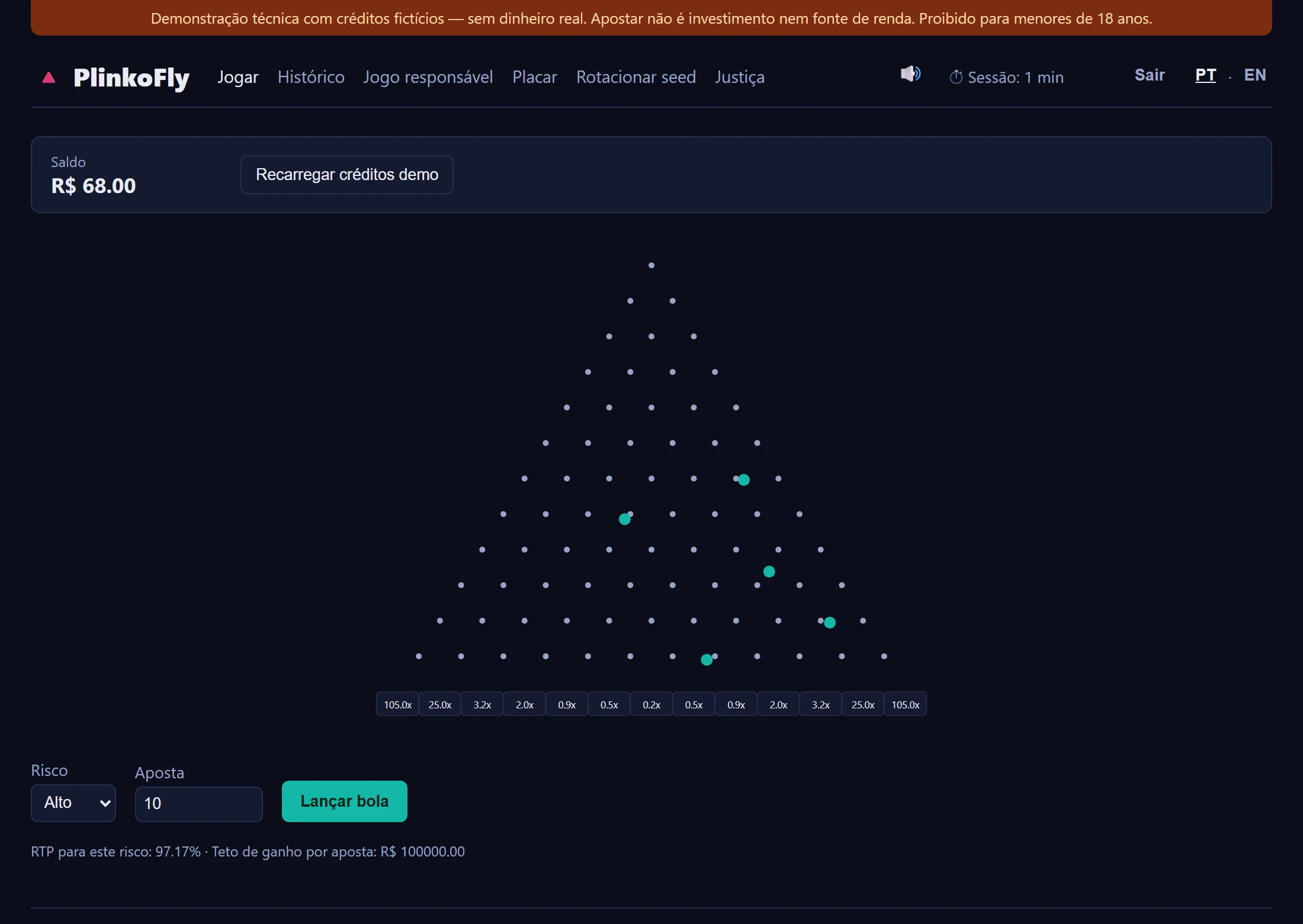Screen dimensions: 1303x924
Task: Expand the Risco dropdown showing Alto
Action: [73, 803]
